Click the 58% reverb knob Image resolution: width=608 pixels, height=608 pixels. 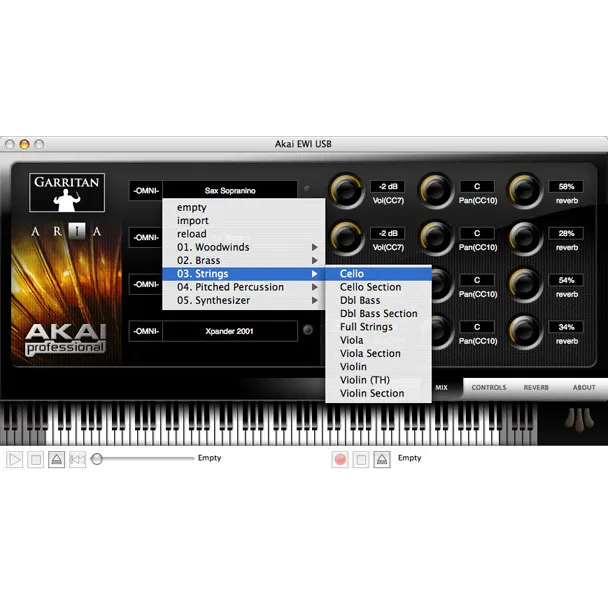525,191
